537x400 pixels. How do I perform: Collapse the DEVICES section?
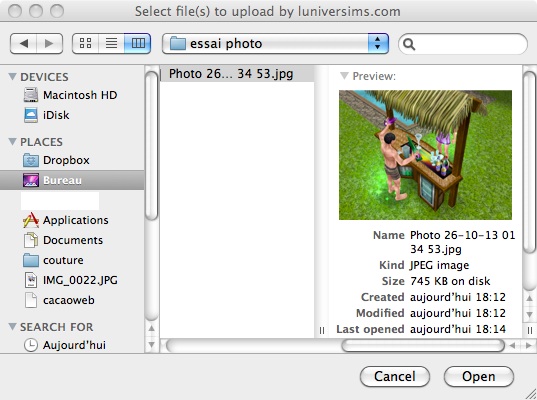coord(13,76)
